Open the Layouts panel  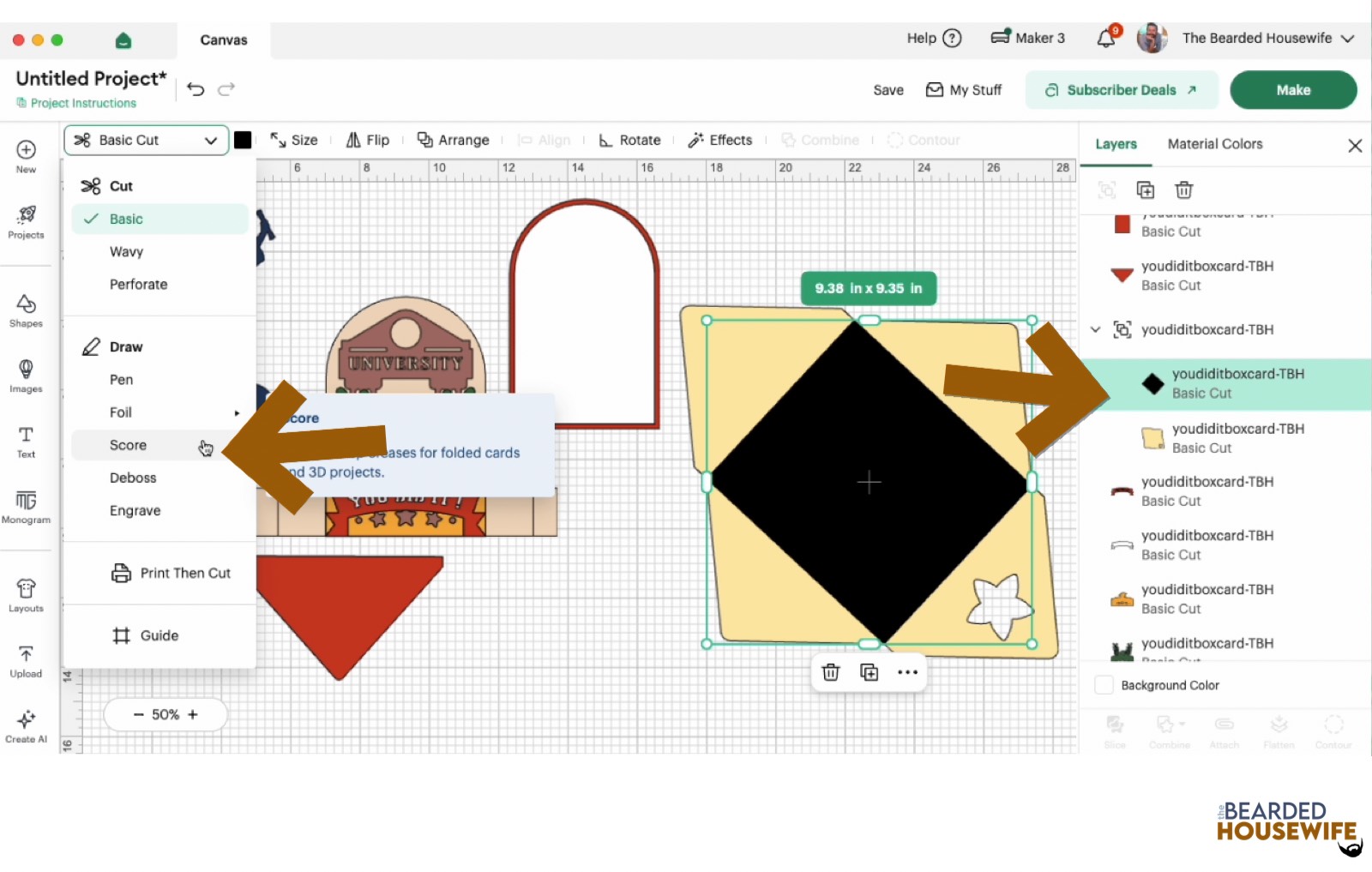(x=26, y=595)
